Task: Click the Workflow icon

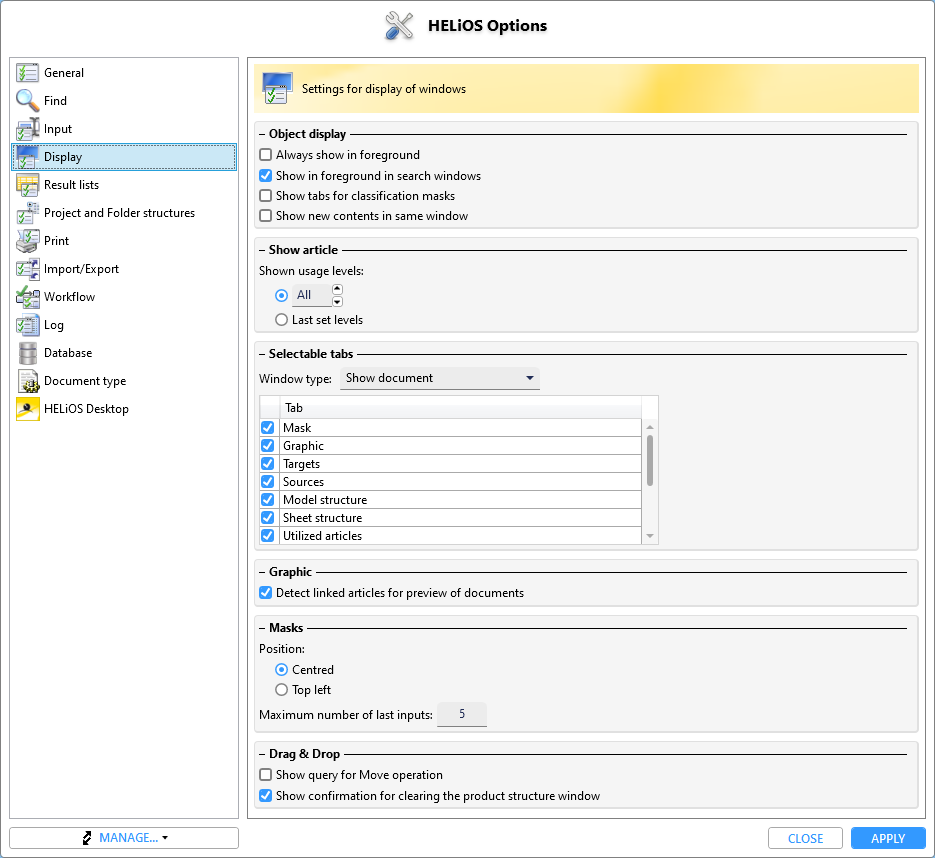Action: (x=27, y=297)
